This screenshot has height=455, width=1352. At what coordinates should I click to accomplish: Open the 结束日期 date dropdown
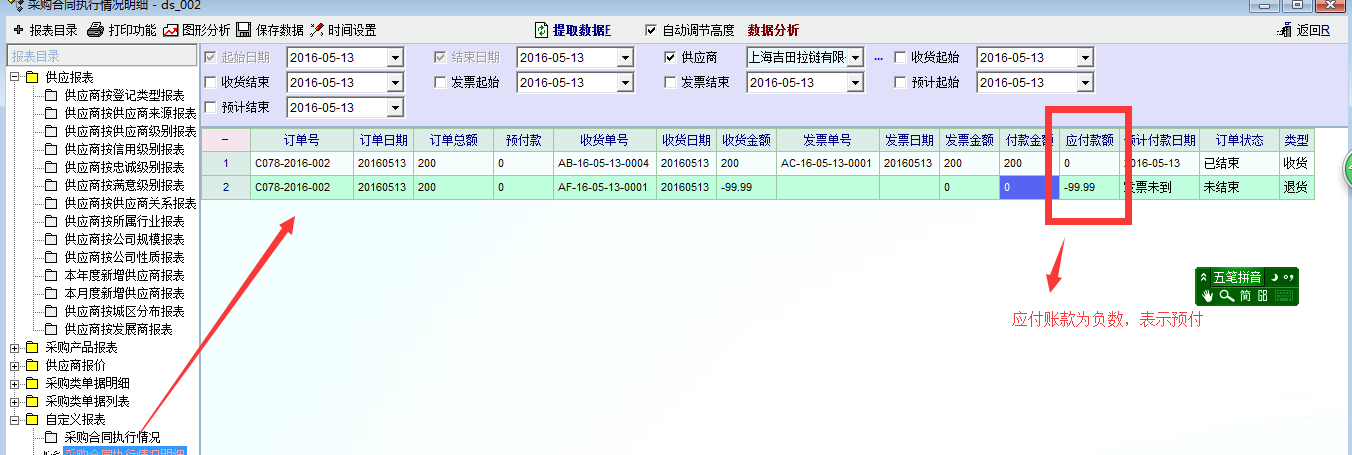pyautogui.click(x=625, y=58)
